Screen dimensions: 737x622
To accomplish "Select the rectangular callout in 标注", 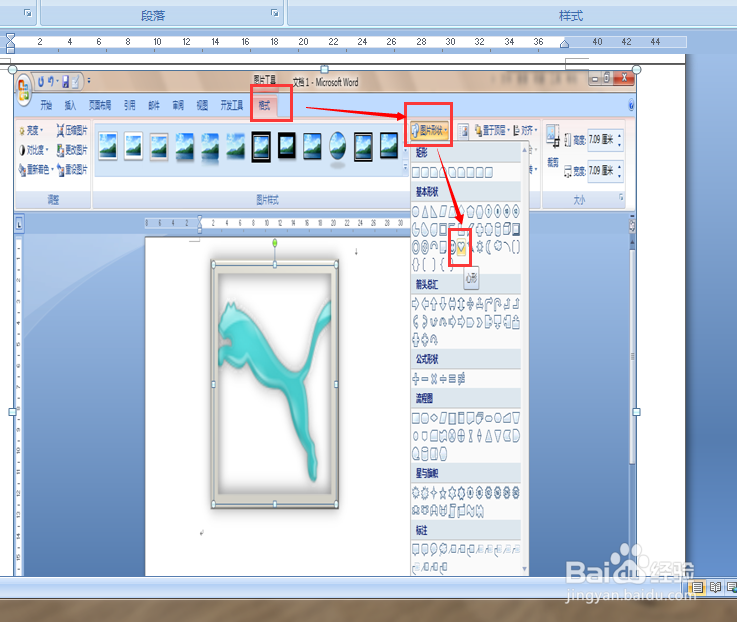I will [416, 549].
